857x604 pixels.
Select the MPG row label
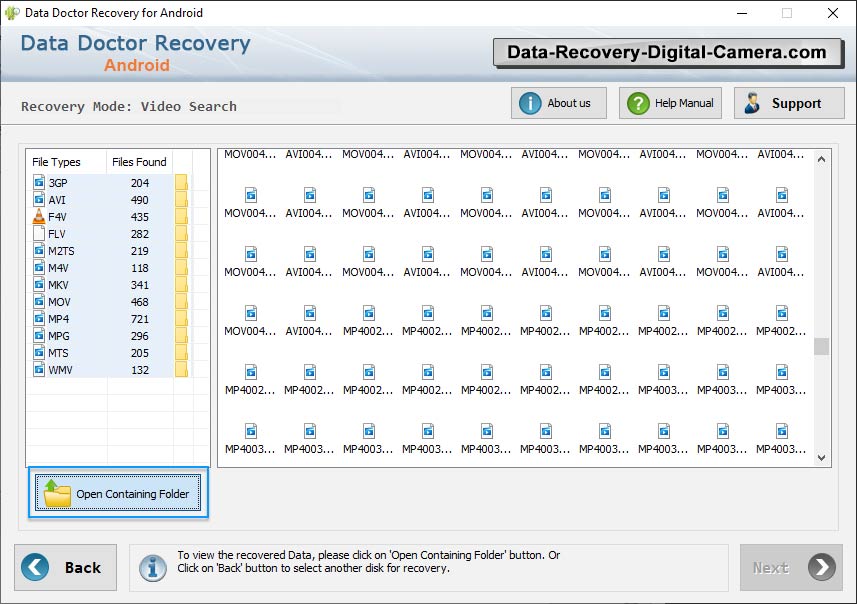(58, 336)
